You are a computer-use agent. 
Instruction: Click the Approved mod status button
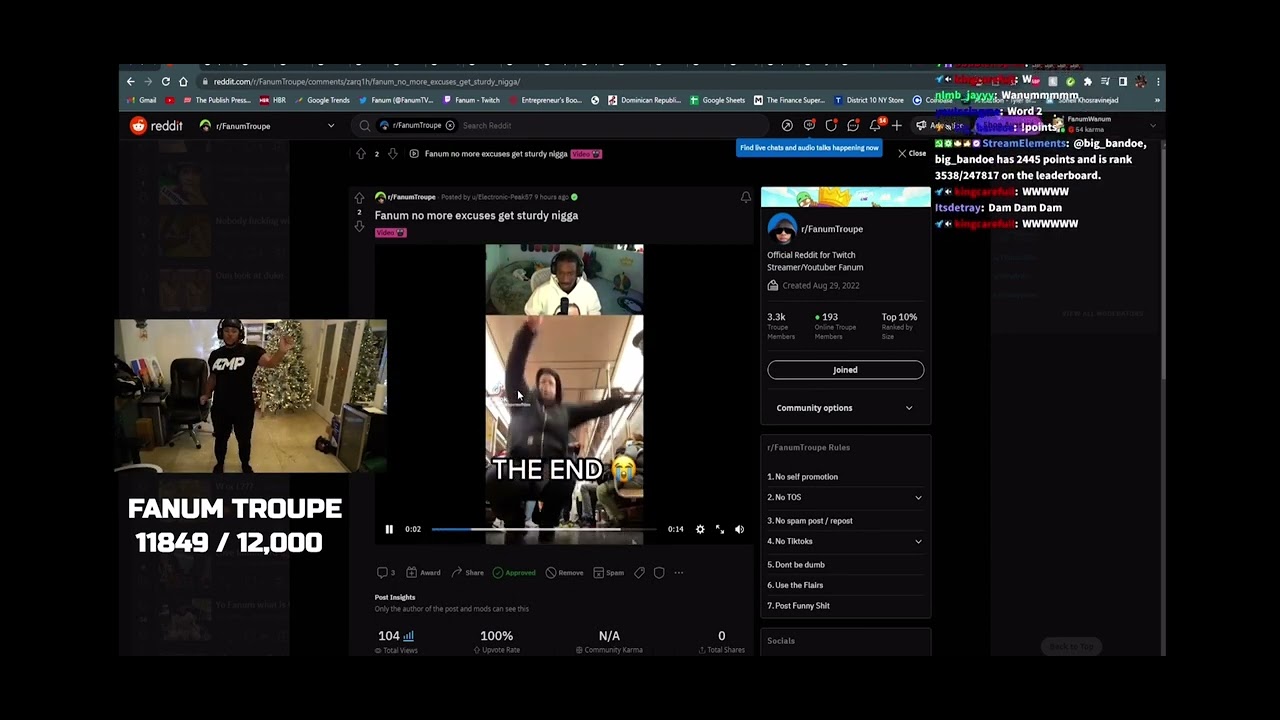[514, 573]
